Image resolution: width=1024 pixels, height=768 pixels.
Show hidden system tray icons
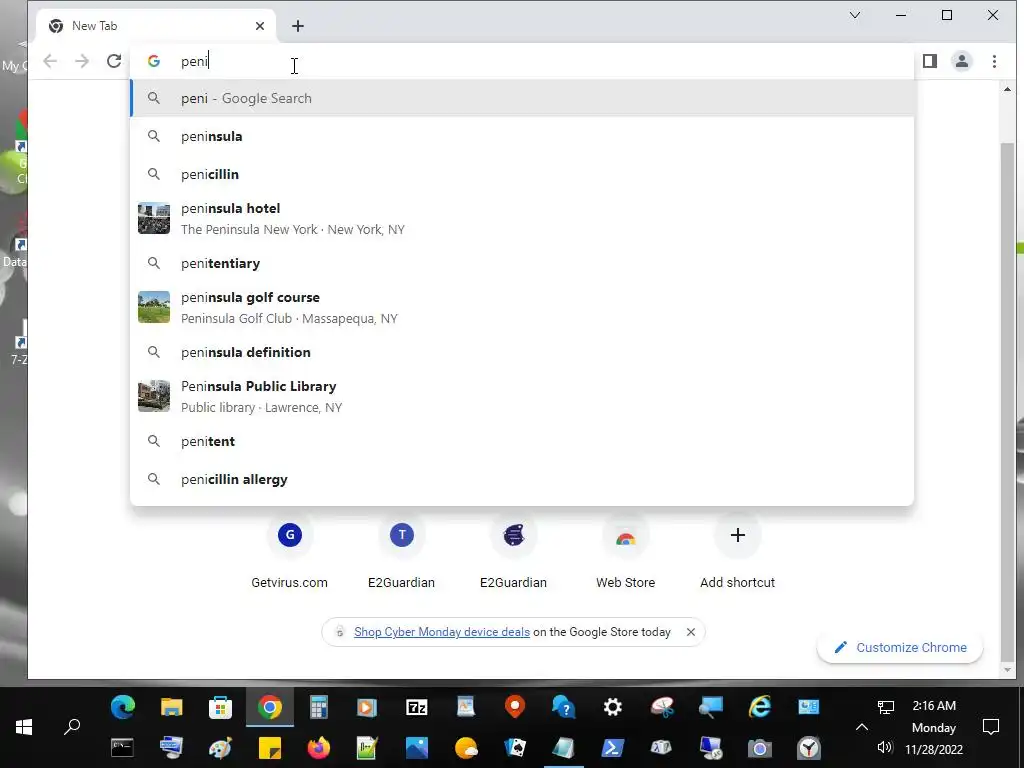[x=861, y=727]
